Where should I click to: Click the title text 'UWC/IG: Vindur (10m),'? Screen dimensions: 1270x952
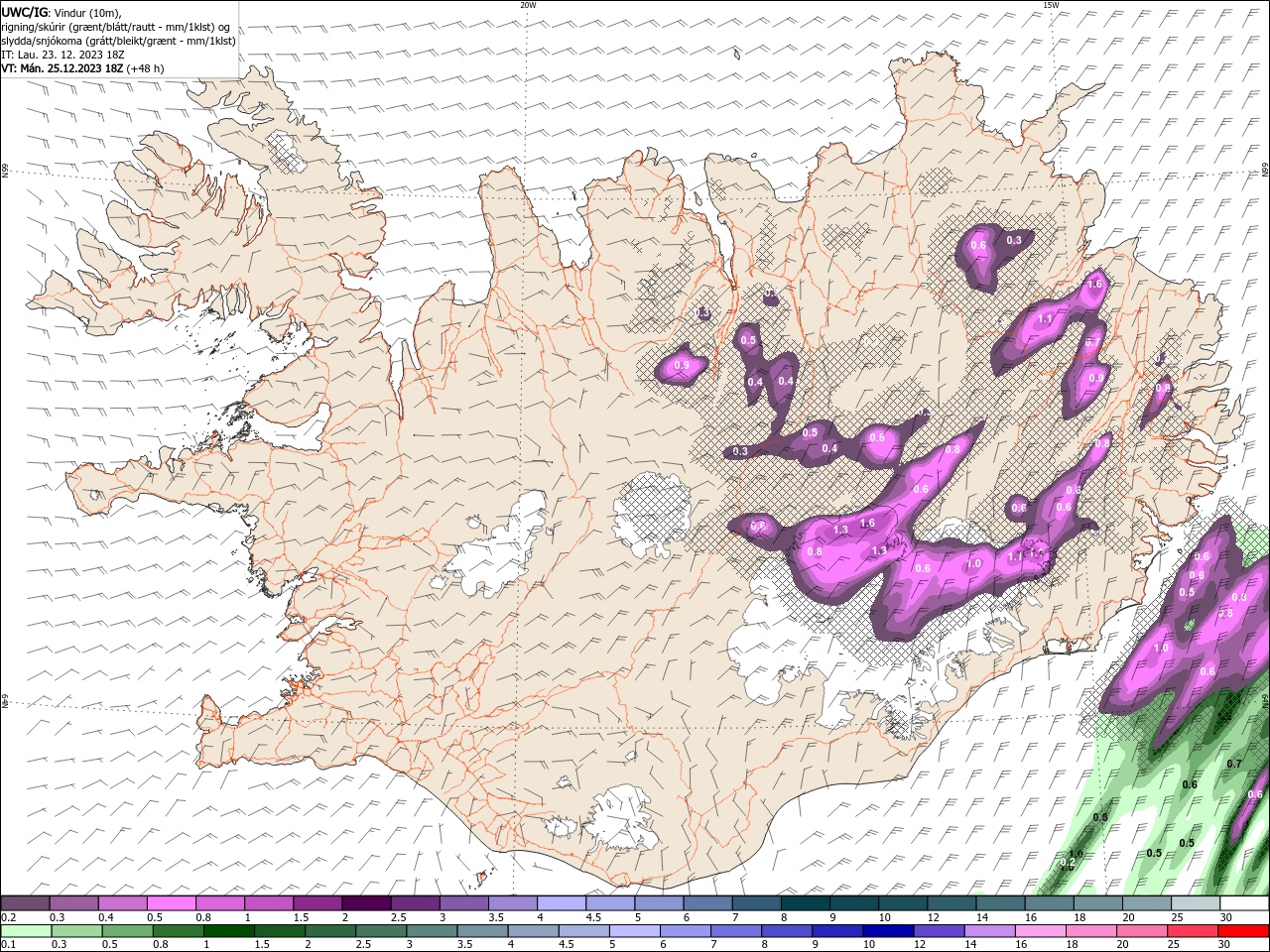pyautogui.click(x=62, y=12)
